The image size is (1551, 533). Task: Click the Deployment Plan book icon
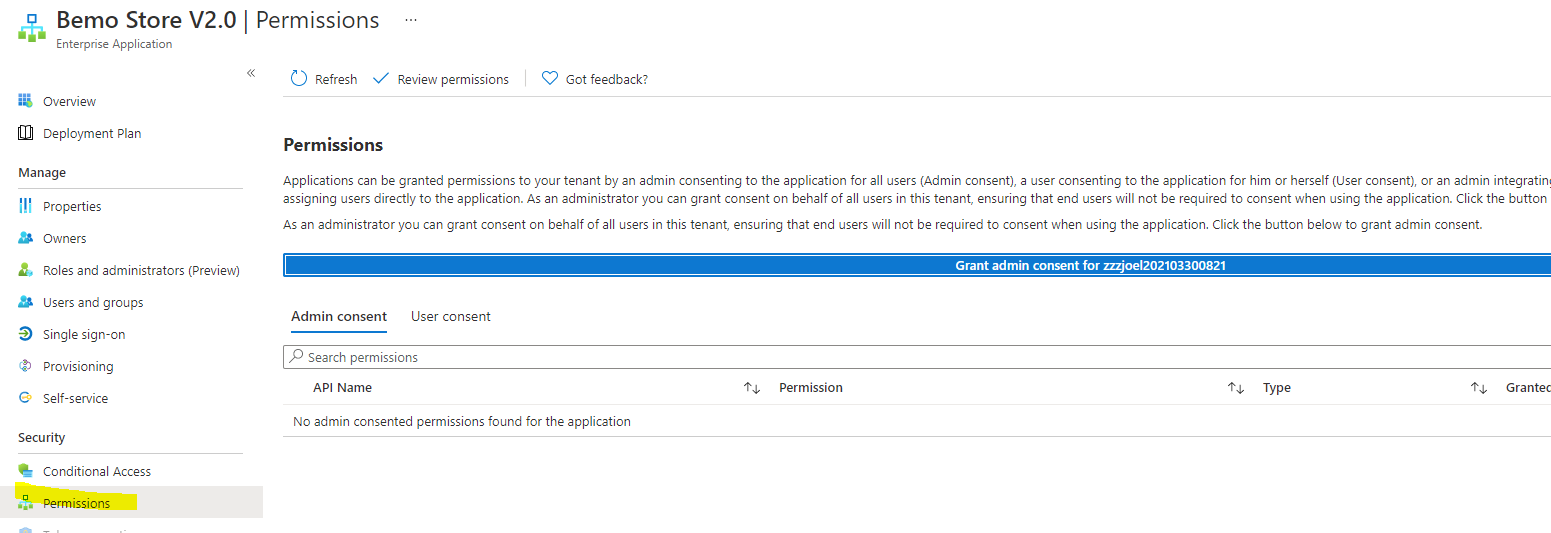pos(26,133)
